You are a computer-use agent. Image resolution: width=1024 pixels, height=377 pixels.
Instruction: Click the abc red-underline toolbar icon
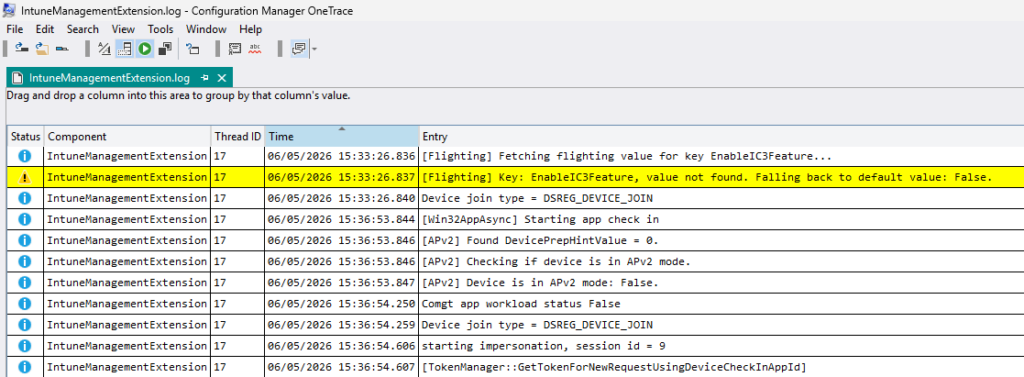pyautogui.click(x=255, y=48)
